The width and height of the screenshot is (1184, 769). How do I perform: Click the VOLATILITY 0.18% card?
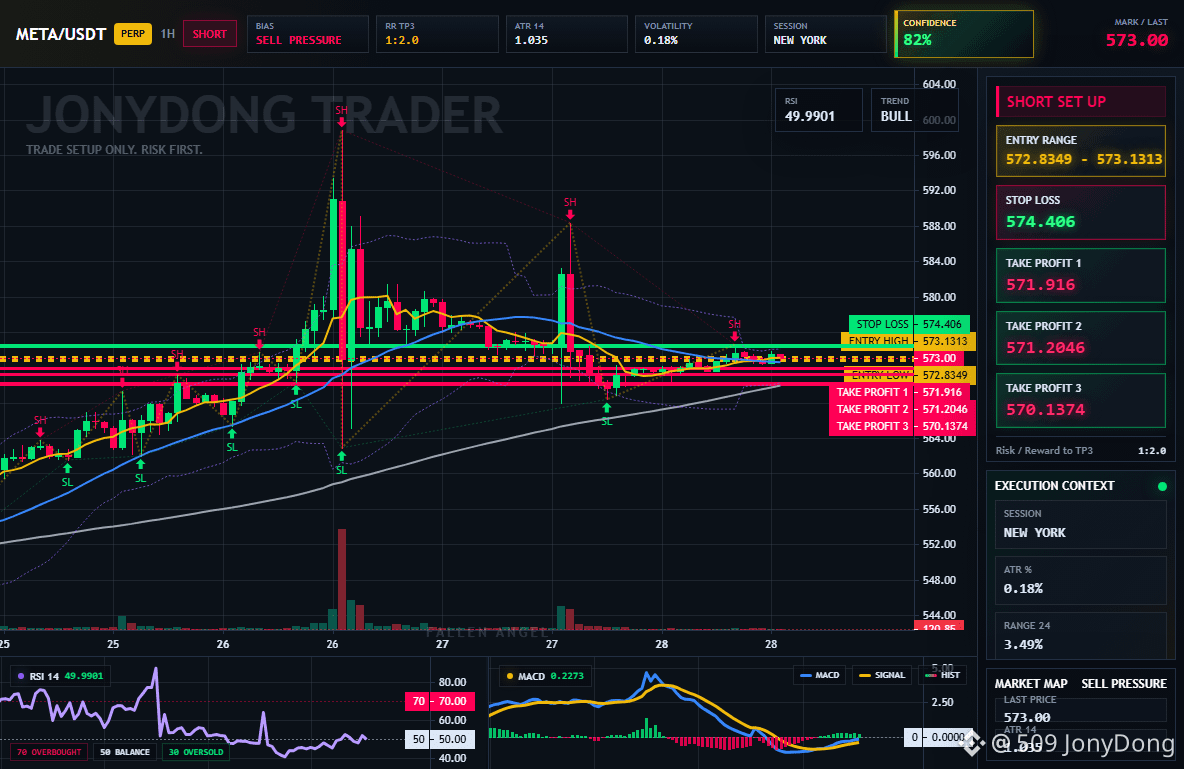click(696, 34)
